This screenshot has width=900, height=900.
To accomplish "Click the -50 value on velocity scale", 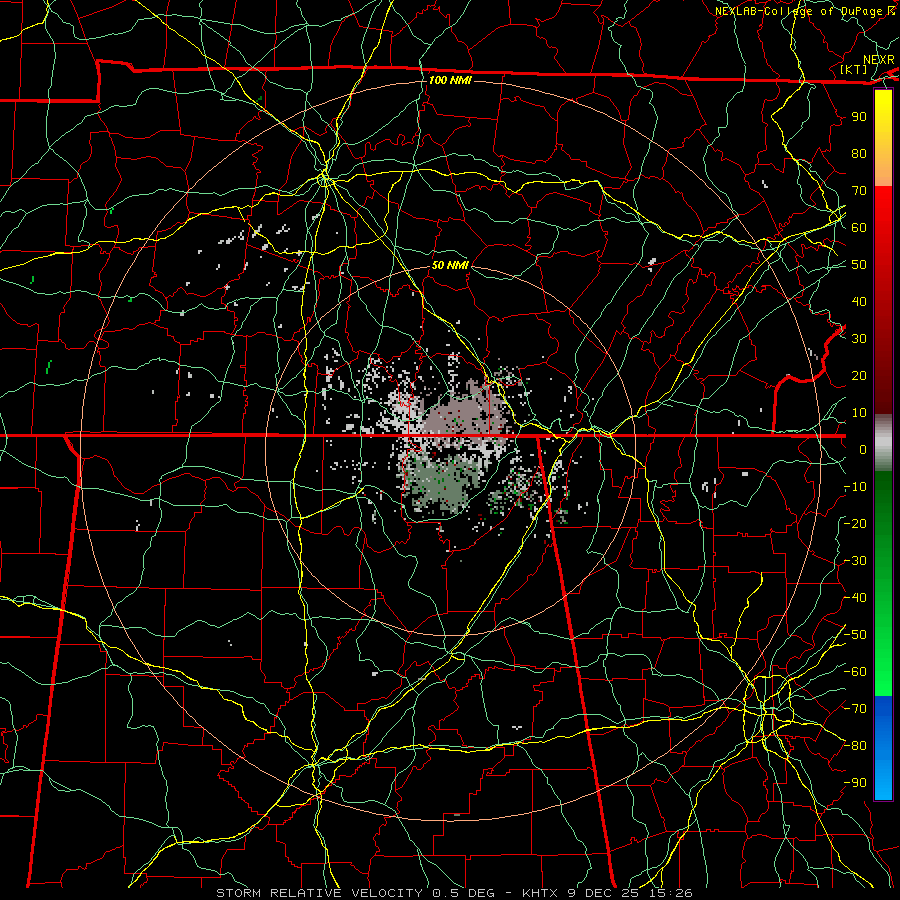I will tap(855, 635).
